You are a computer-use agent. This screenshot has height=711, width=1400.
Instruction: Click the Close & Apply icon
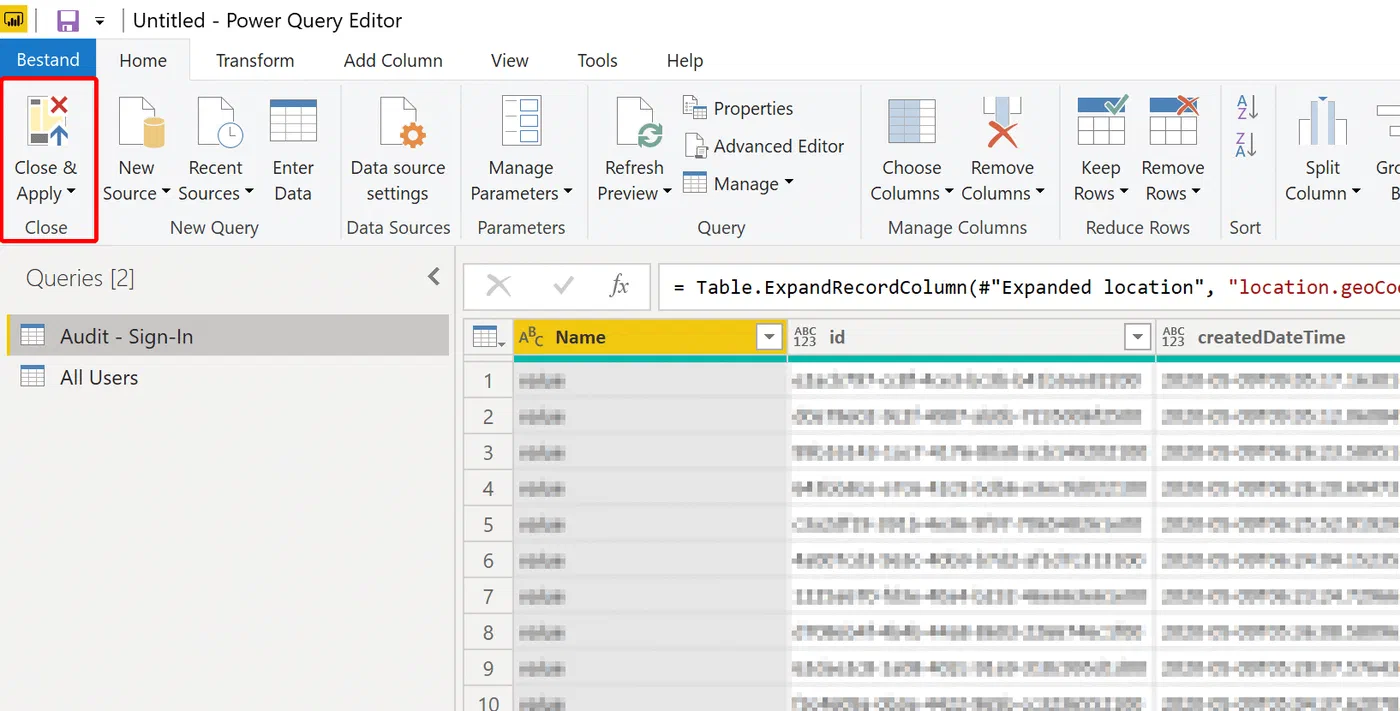coord(47,122)
